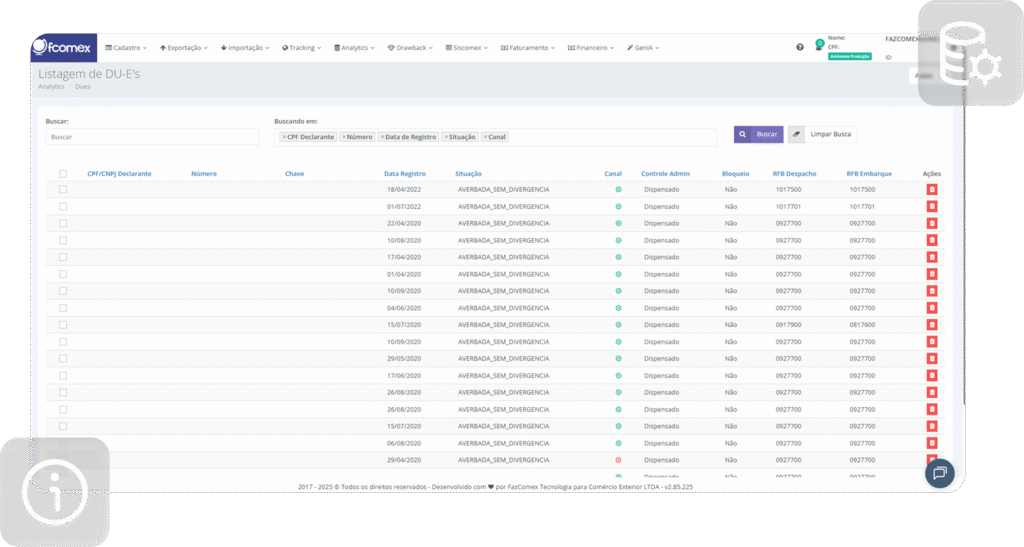Open the help question mark icon
Image resolution: width=1024 pixels, height=547 pixels.
click(800, 47)
